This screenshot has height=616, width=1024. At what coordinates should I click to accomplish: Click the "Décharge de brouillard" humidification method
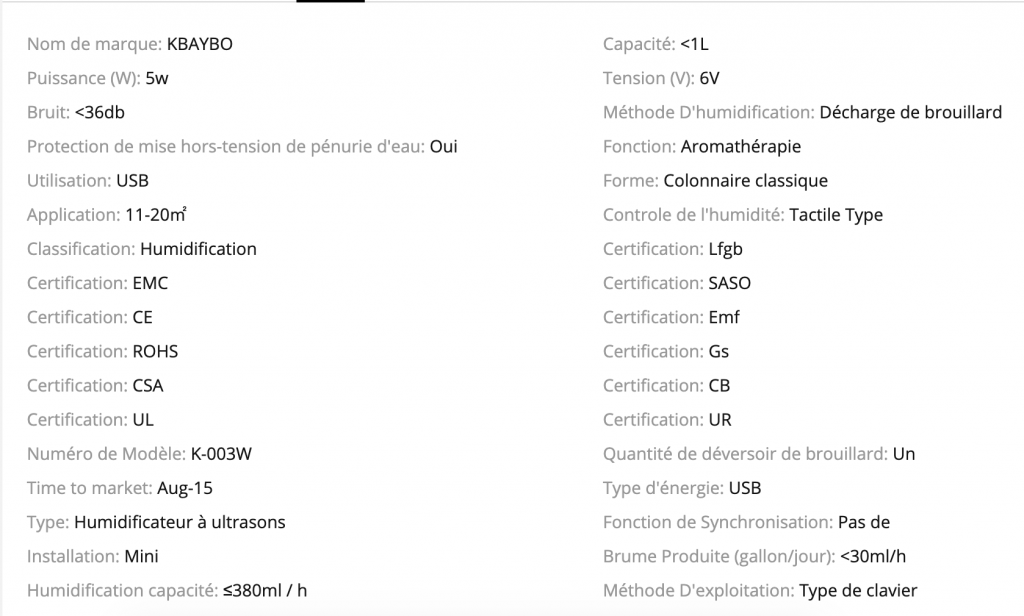[x=910, y=112]
